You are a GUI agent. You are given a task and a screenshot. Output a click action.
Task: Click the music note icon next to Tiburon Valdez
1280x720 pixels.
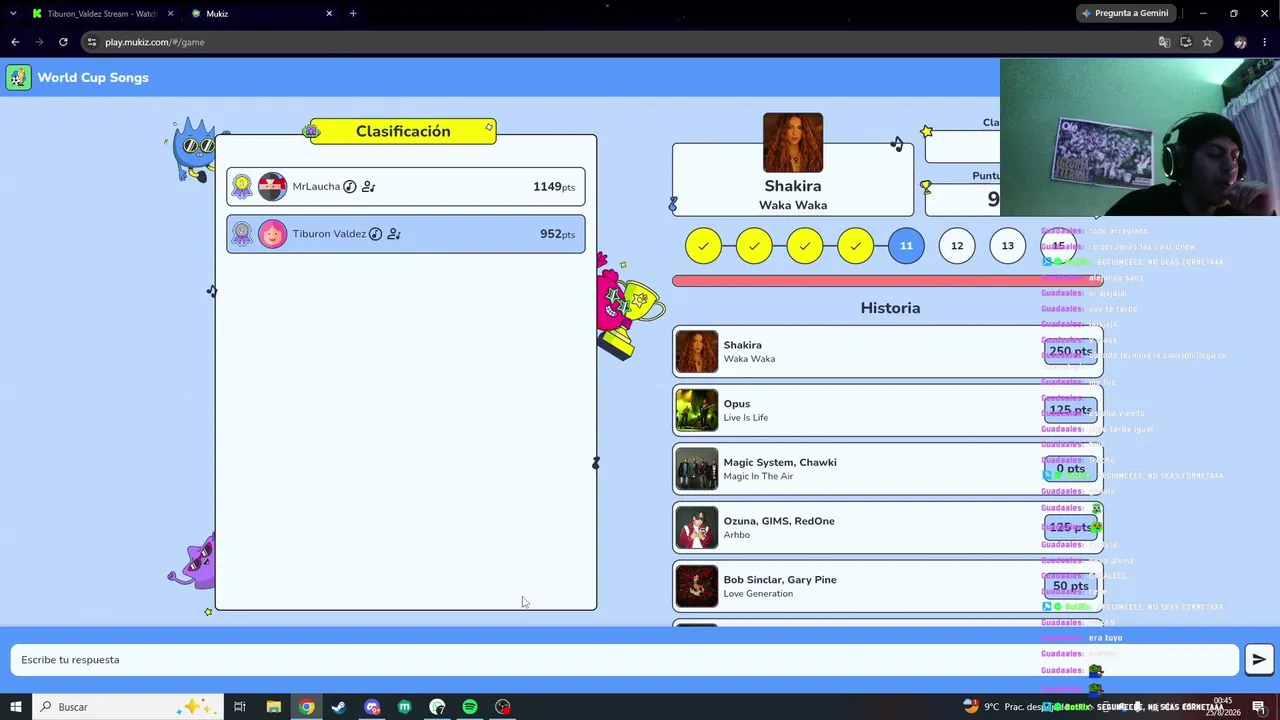pos(375,234)
